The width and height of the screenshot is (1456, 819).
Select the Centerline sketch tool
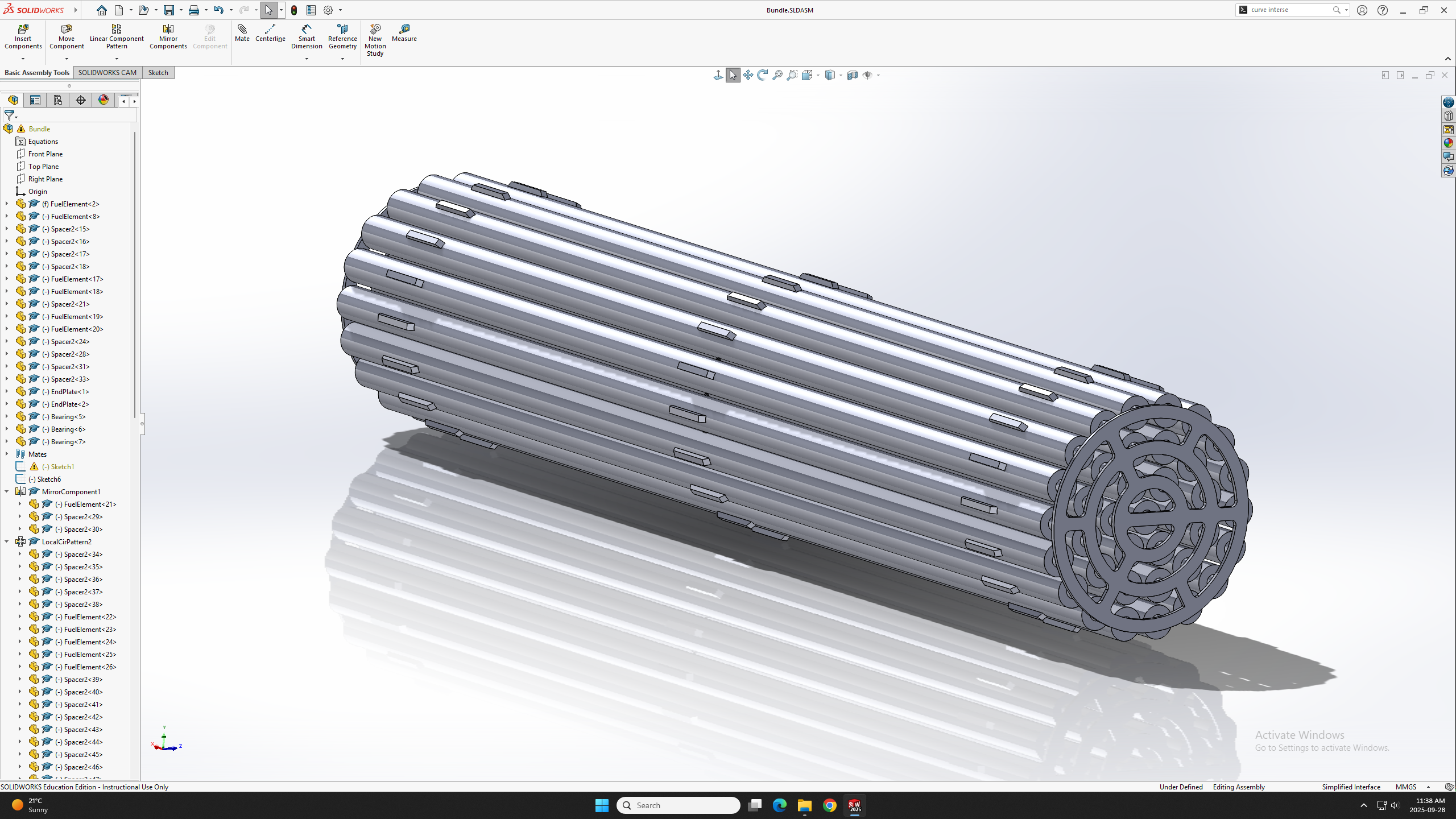click(x=270, y=33)
